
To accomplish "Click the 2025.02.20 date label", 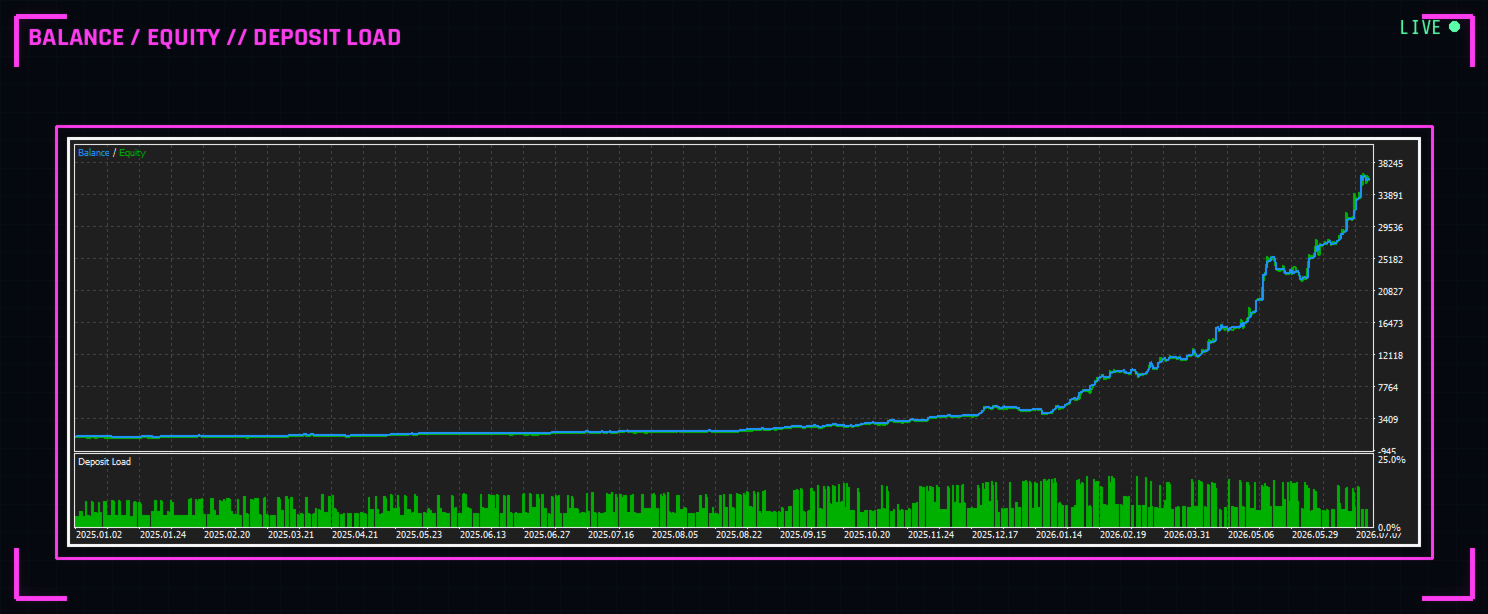I will coord(227,535).
